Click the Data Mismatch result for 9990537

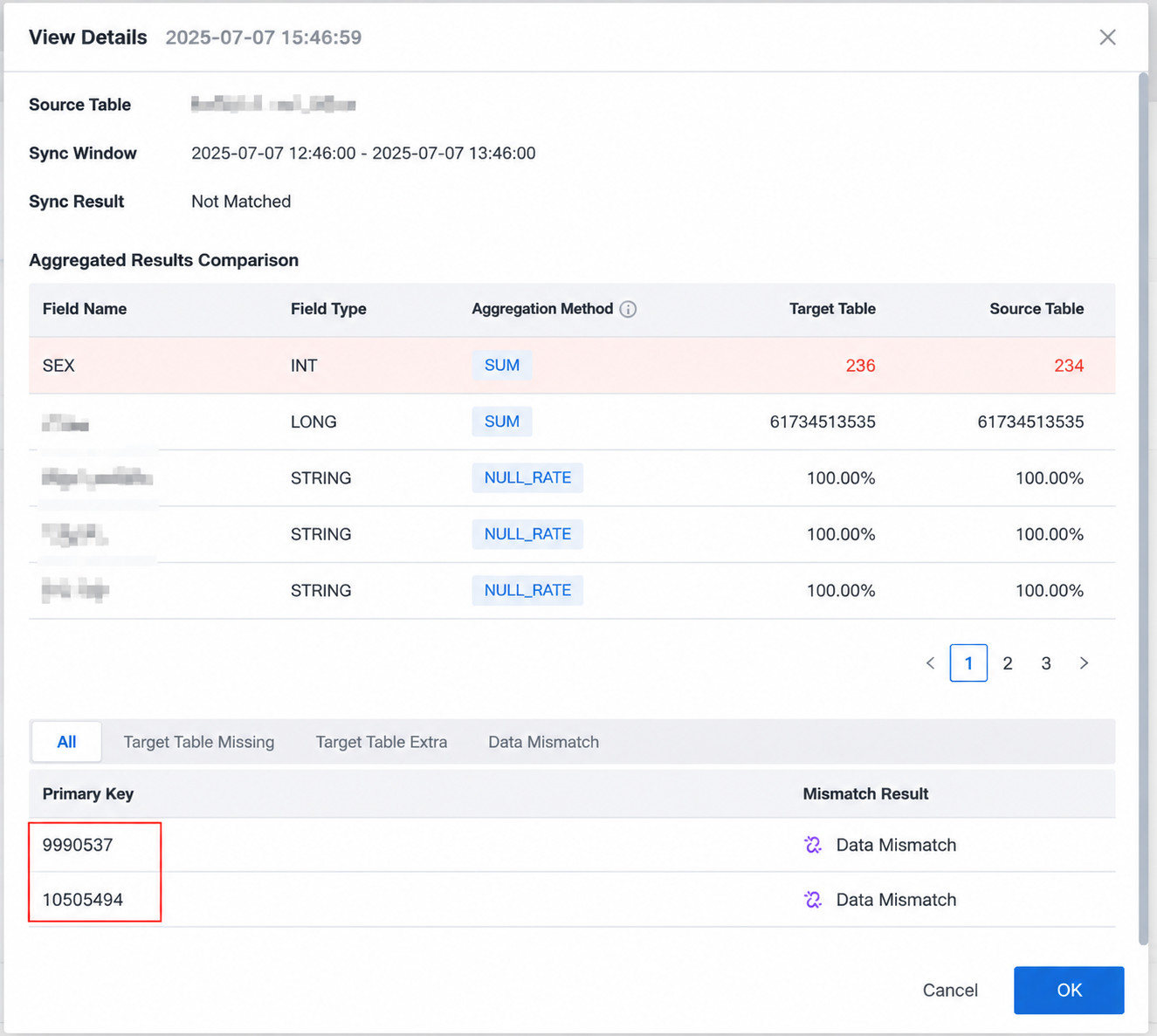point(896,845)
